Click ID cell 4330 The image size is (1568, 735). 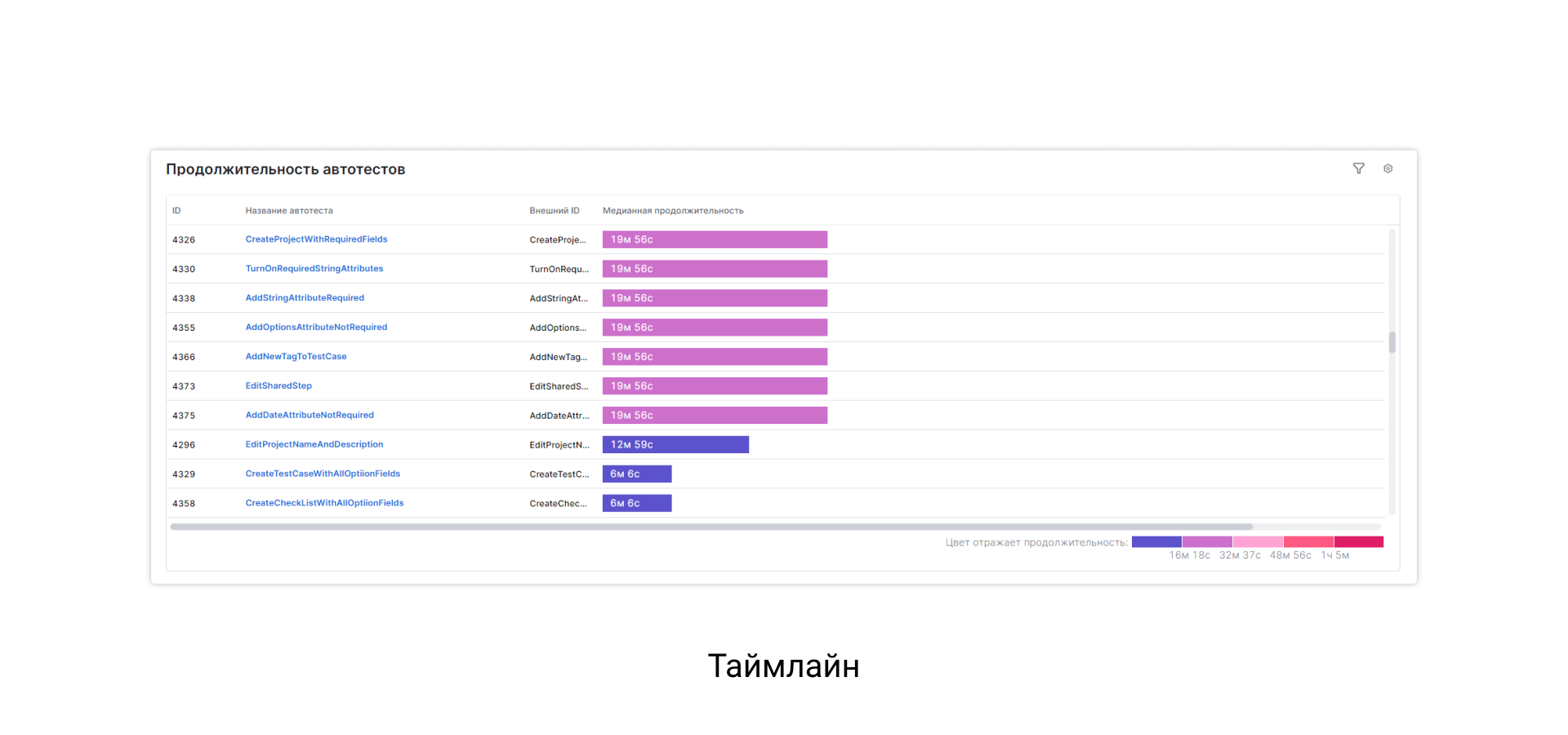tap(184, 269)
